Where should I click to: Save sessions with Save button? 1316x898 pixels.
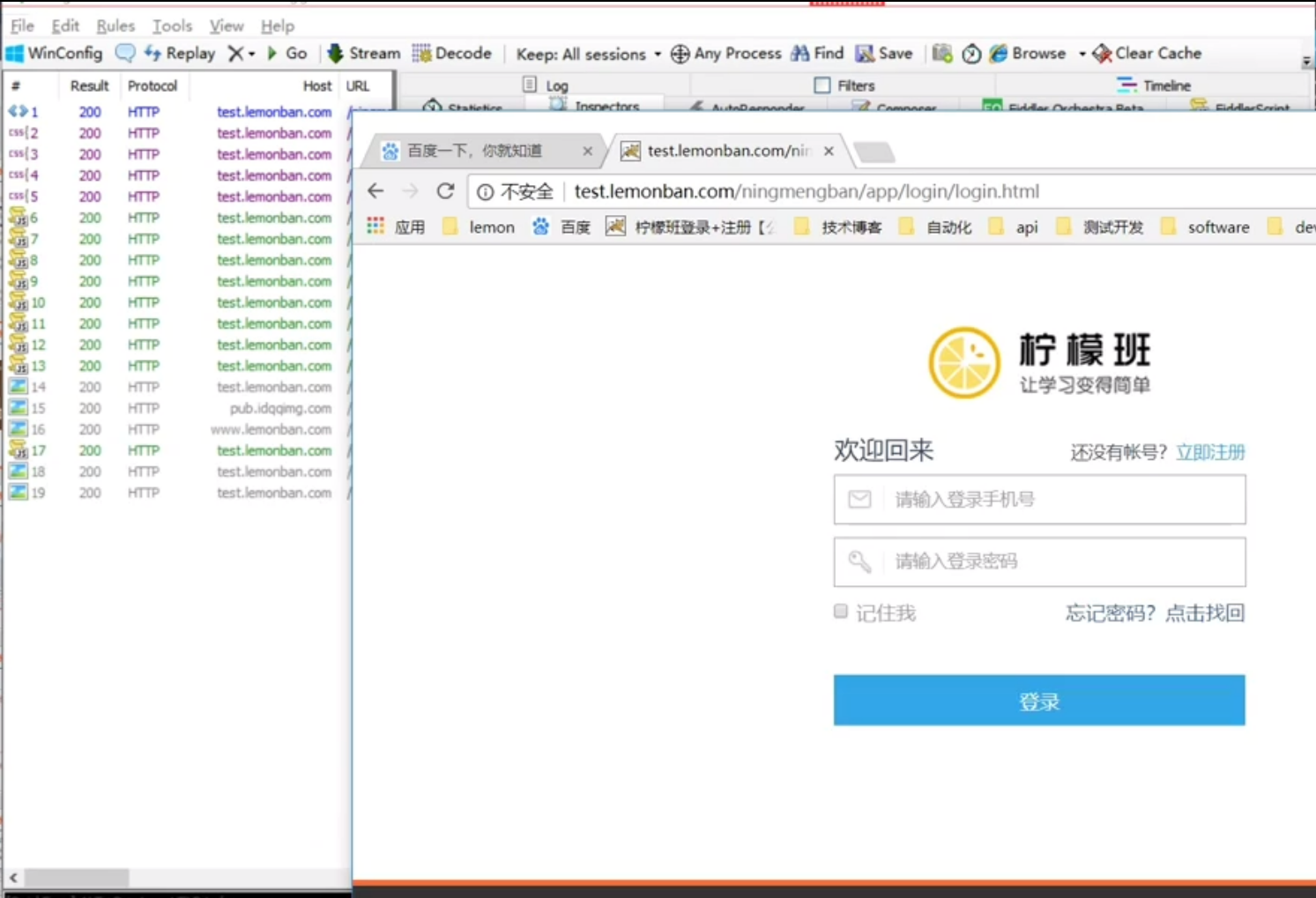click(x=884, y=53)
